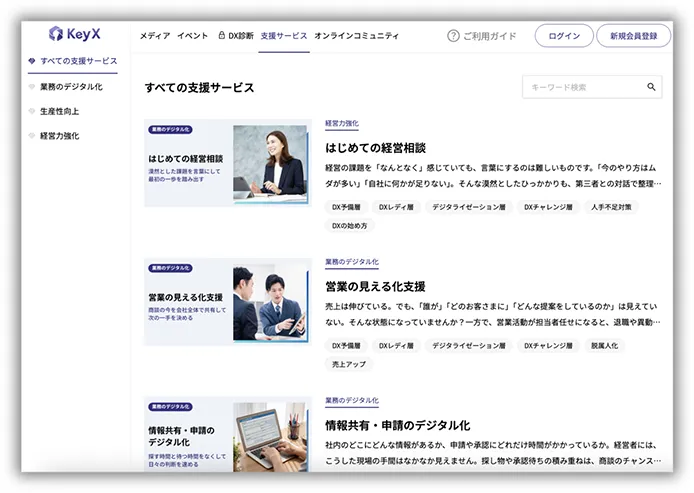Viewport: 694px width, 493px height.
Task: Click the すべての支援サービス page heading
Action: tap(200, 88)
